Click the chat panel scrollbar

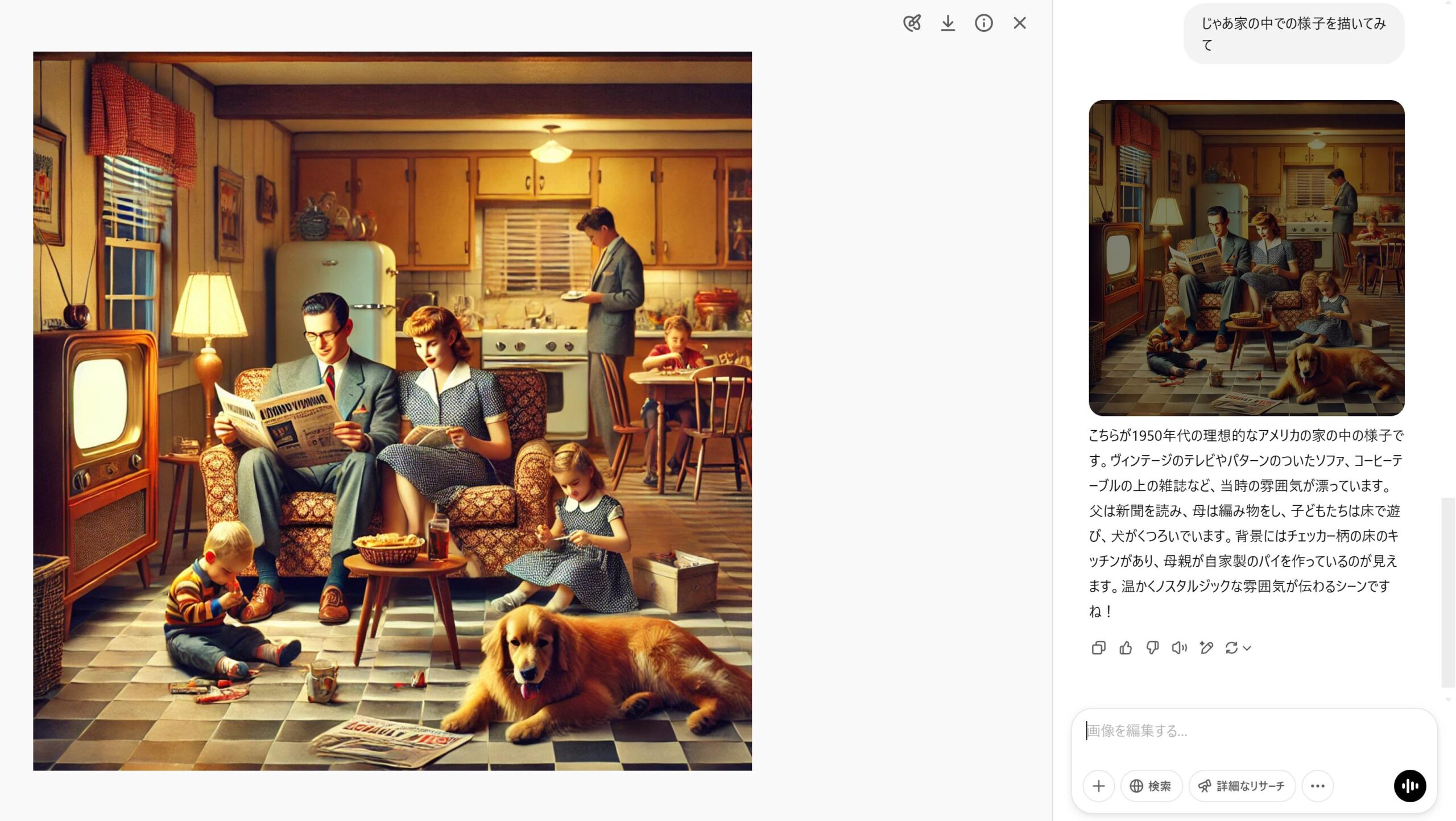1448,592
